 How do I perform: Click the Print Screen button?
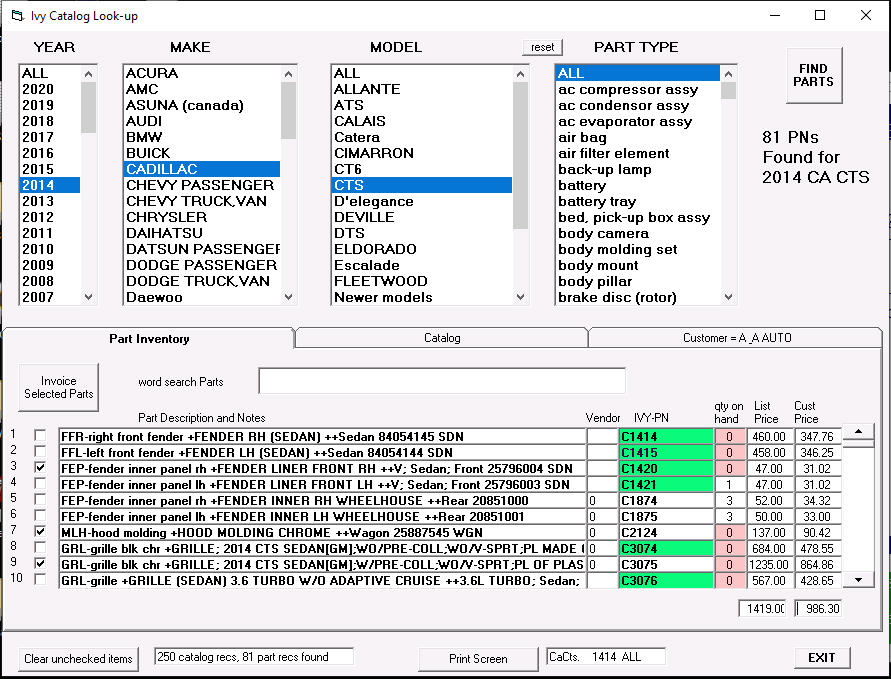tap(478, 659)
